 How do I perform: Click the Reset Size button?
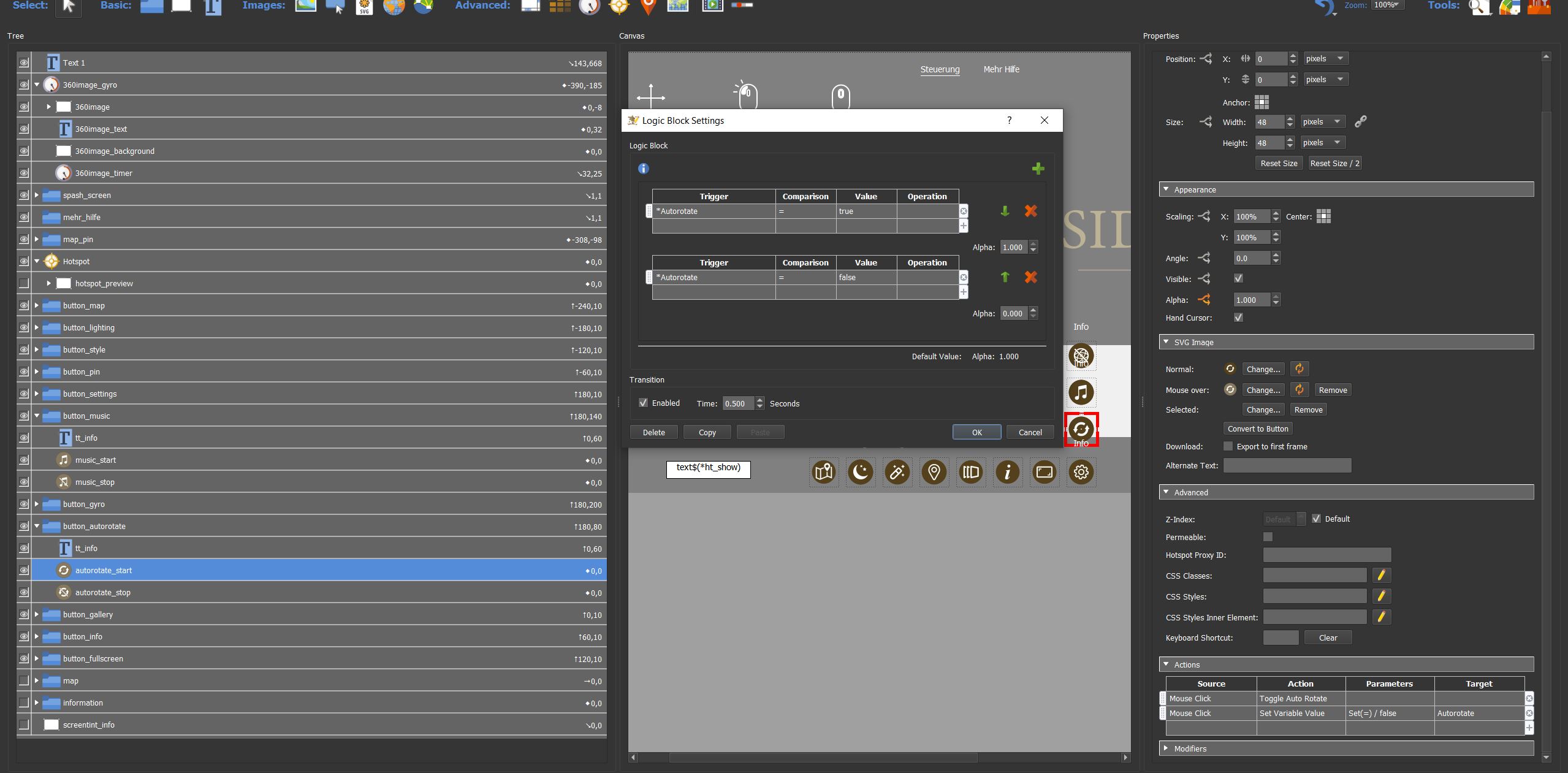pos(1279,163)
